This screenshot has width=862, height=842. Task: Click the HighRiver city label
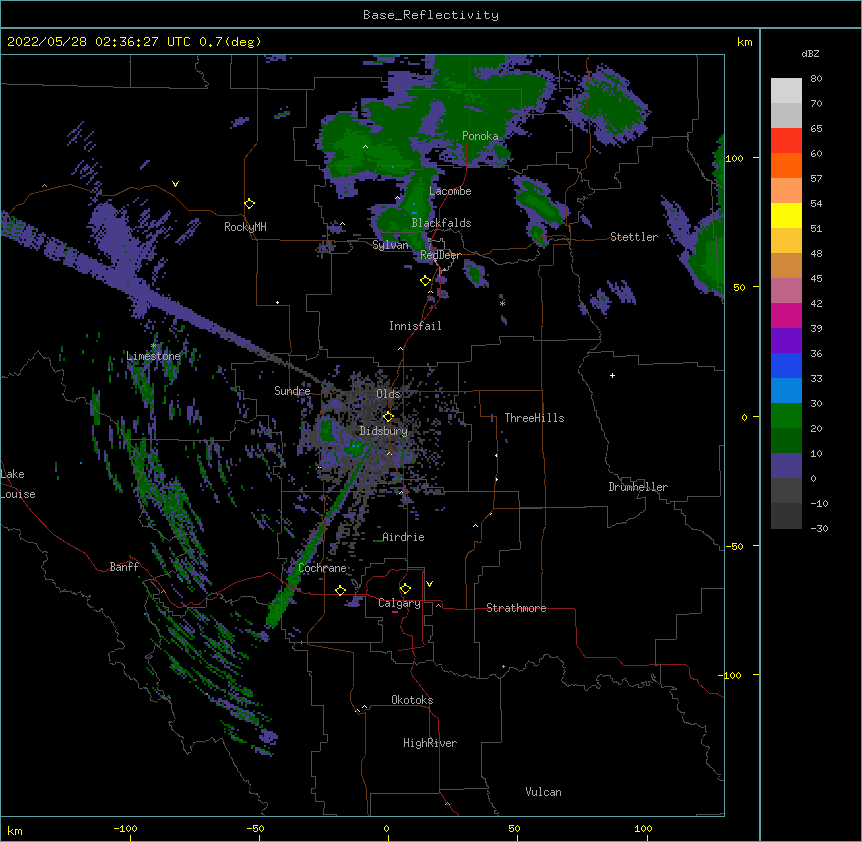tap(430, 743)
